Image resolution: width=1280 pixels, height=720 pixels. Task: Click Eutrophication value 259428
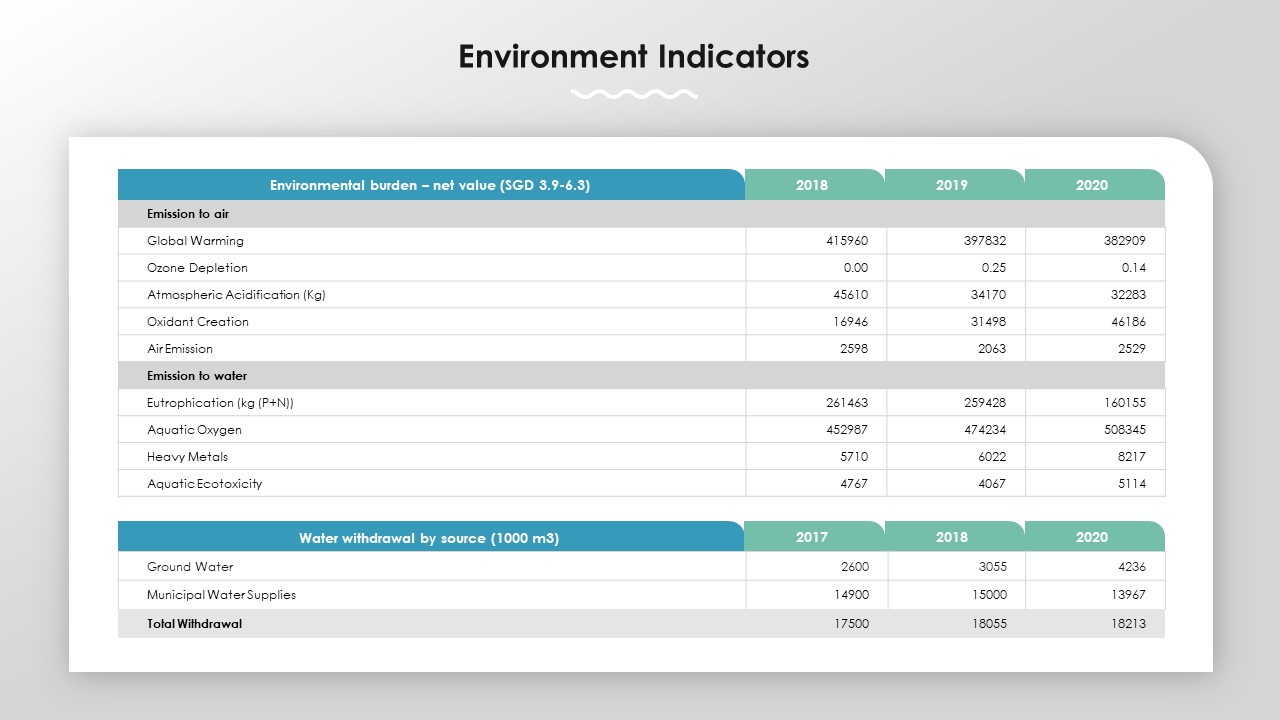coord(985,403)
